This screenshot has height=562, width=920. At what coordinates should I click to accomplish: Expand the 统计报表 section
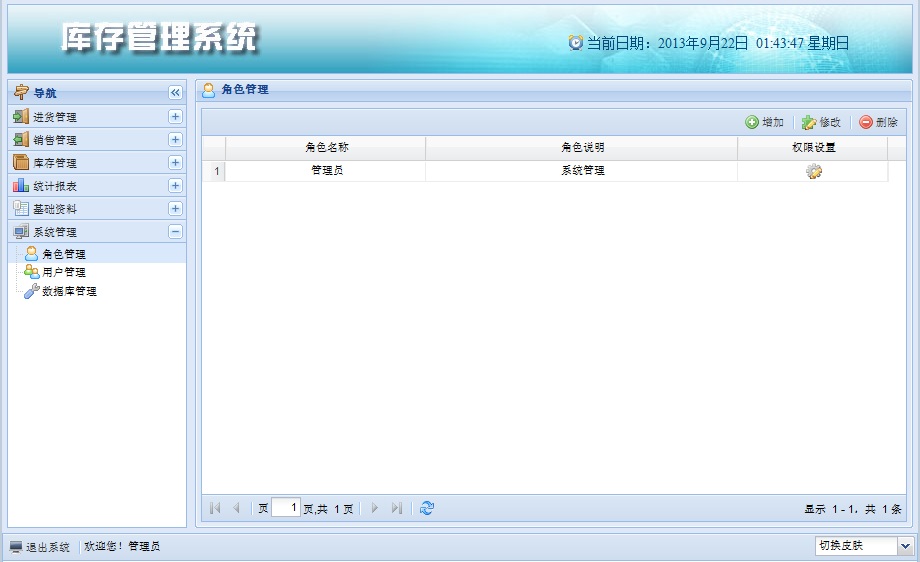pyautogui.click(x=175, y=186)
